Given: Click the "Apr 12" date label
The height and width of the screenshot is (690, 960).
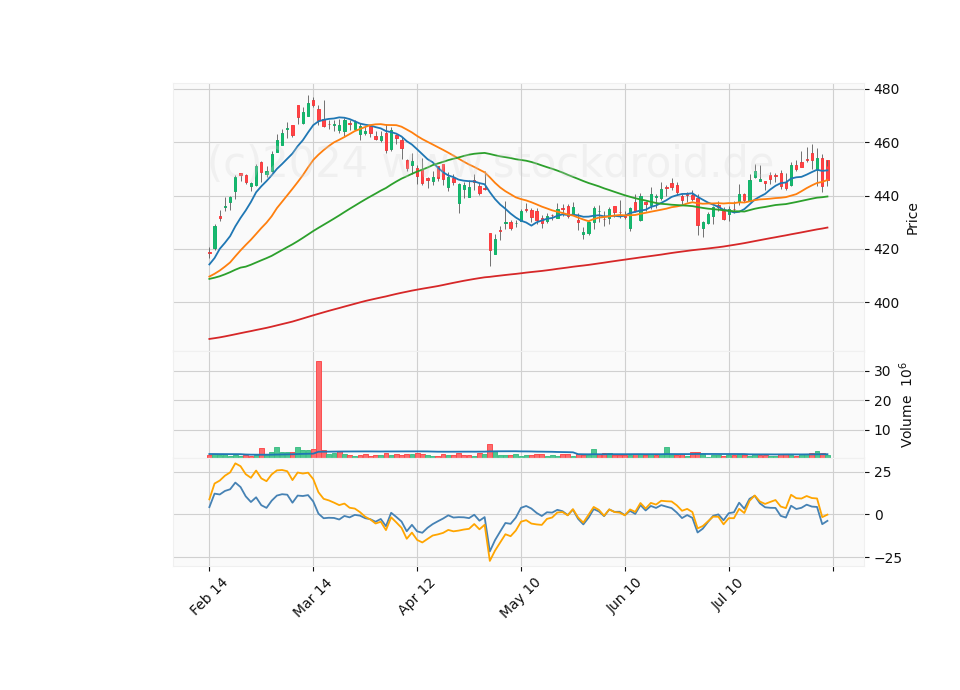Looking at the screenshot, I should [416, 596].
